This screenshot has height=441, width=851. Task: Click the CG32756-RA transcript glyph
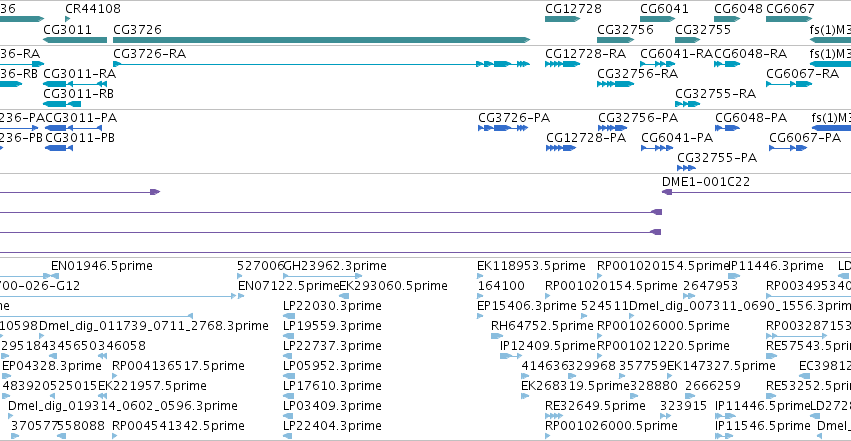[x=615, y=84]
